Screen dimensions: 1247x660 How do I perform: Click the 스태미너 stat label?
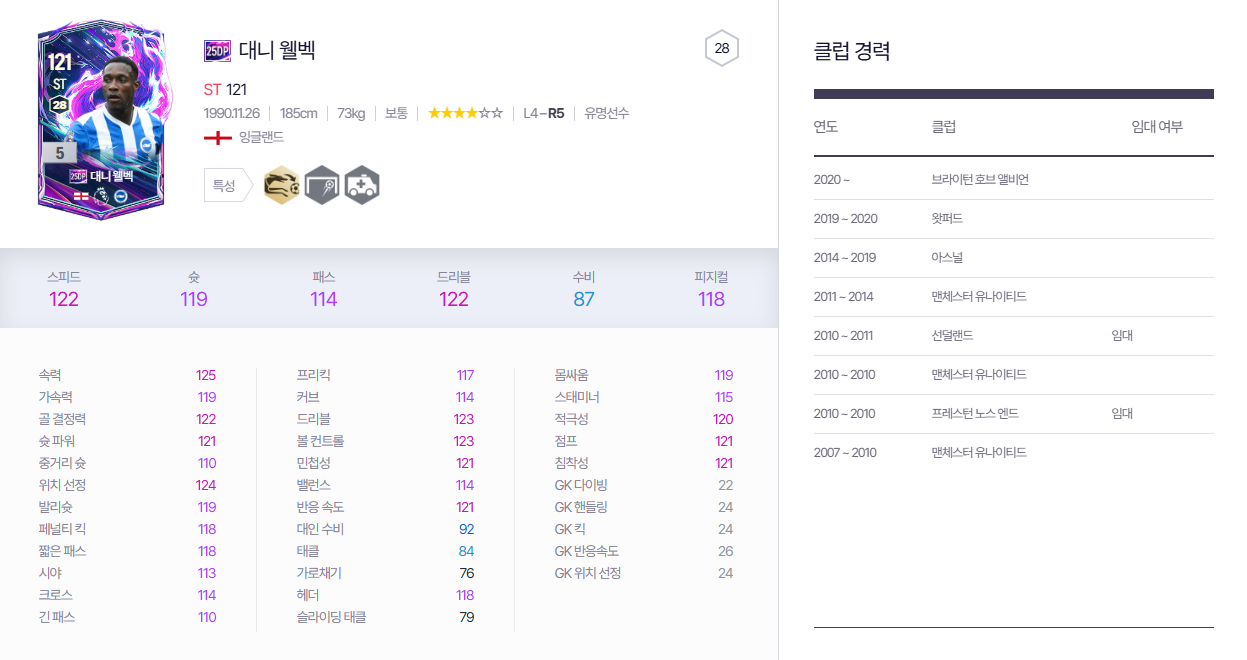coord(578,397)
